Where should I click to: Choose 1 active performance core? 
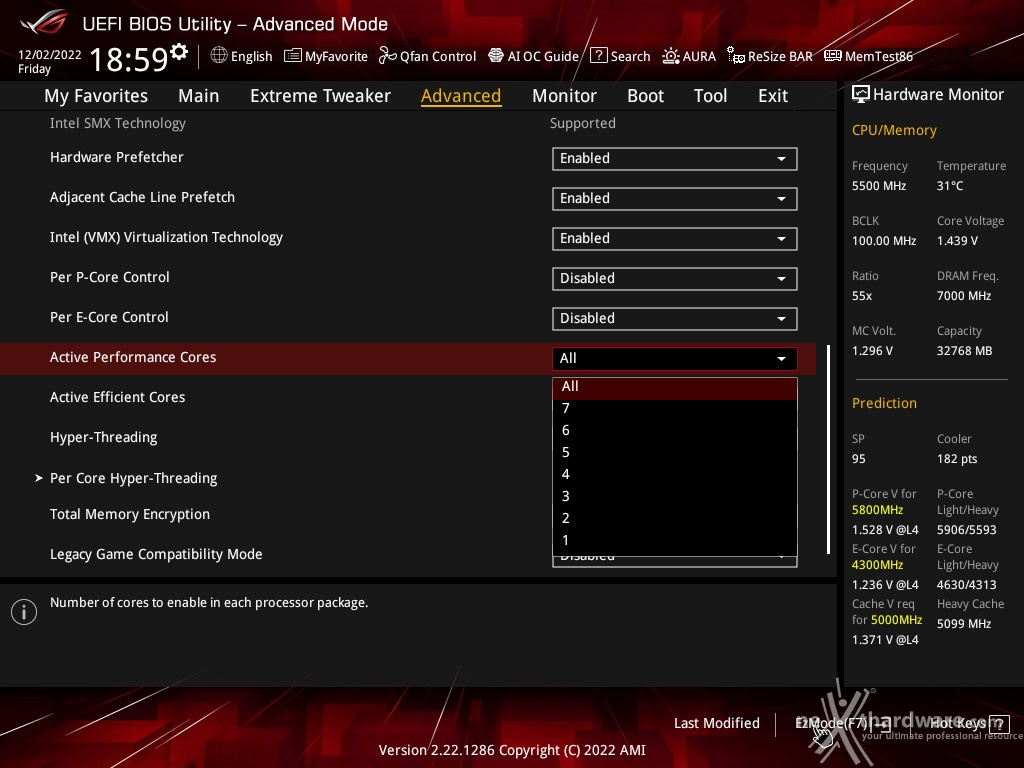coord(675,540)
